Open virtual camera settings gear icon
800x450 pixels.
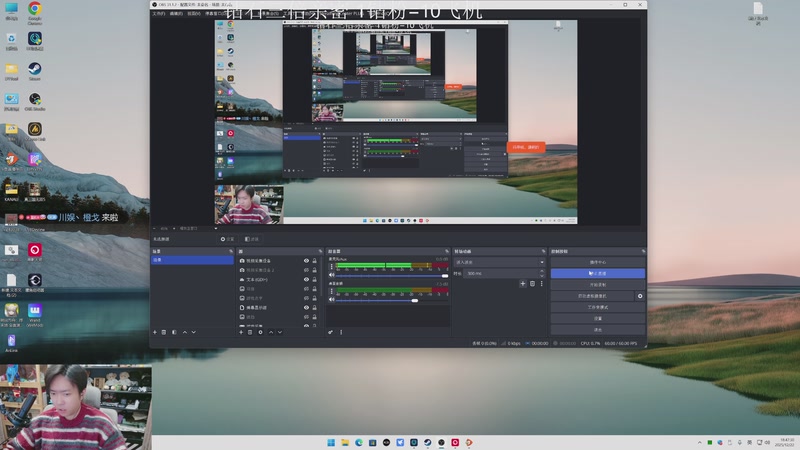click(x=640, y=296)
